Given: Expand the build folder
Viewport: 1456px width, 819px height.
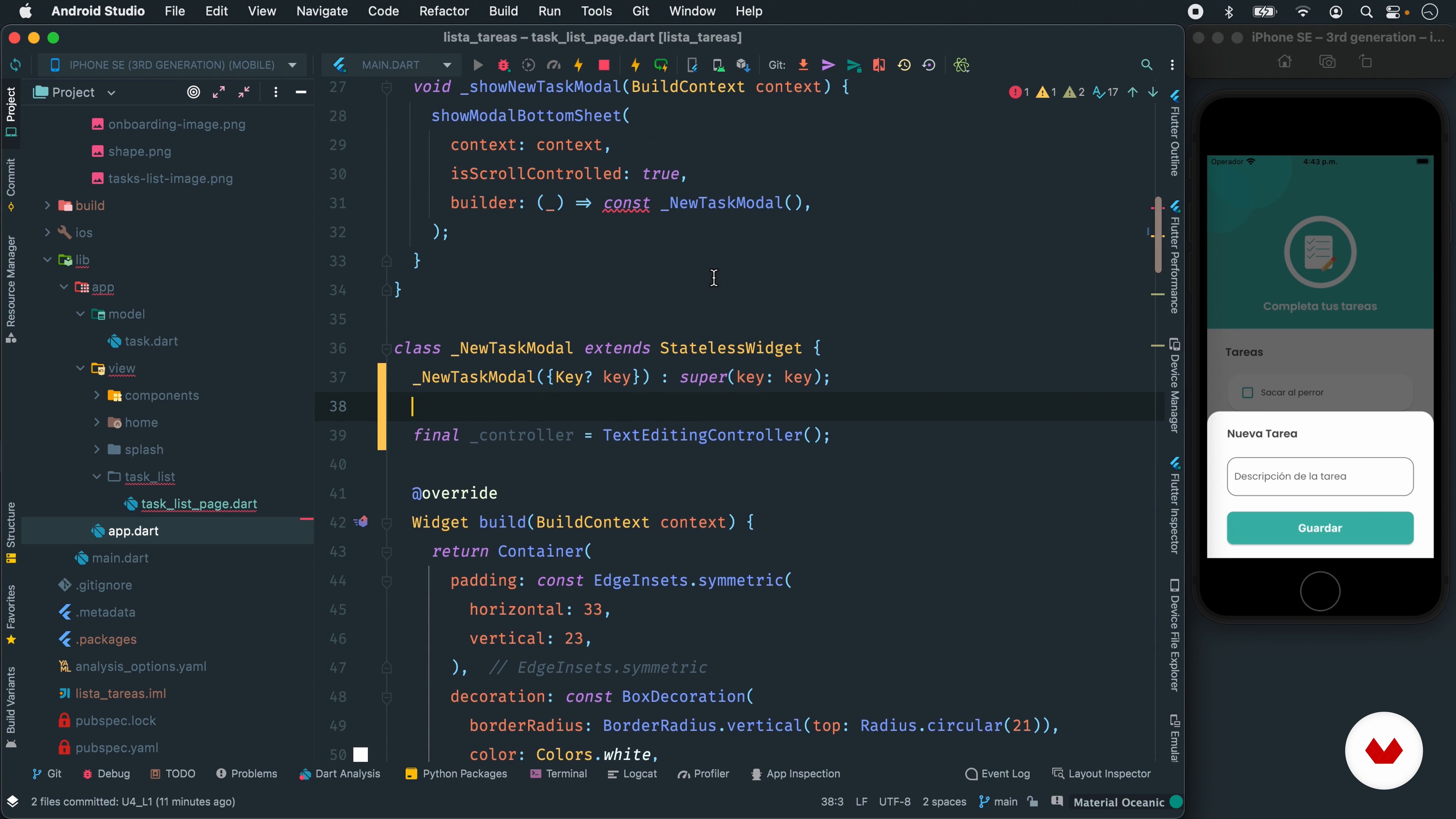Looking at the screenshot, I should (x=47, y=205).
